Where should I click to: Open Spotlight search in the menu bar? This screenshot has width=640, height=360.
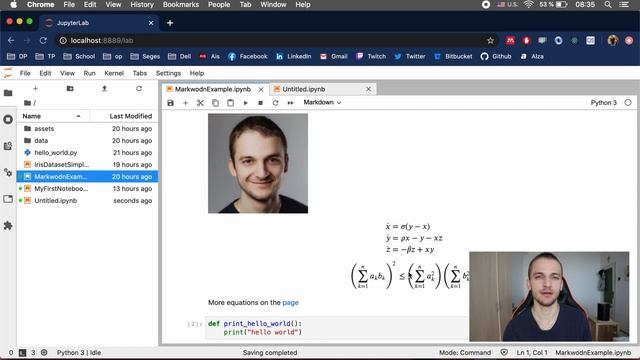point(608,4)
